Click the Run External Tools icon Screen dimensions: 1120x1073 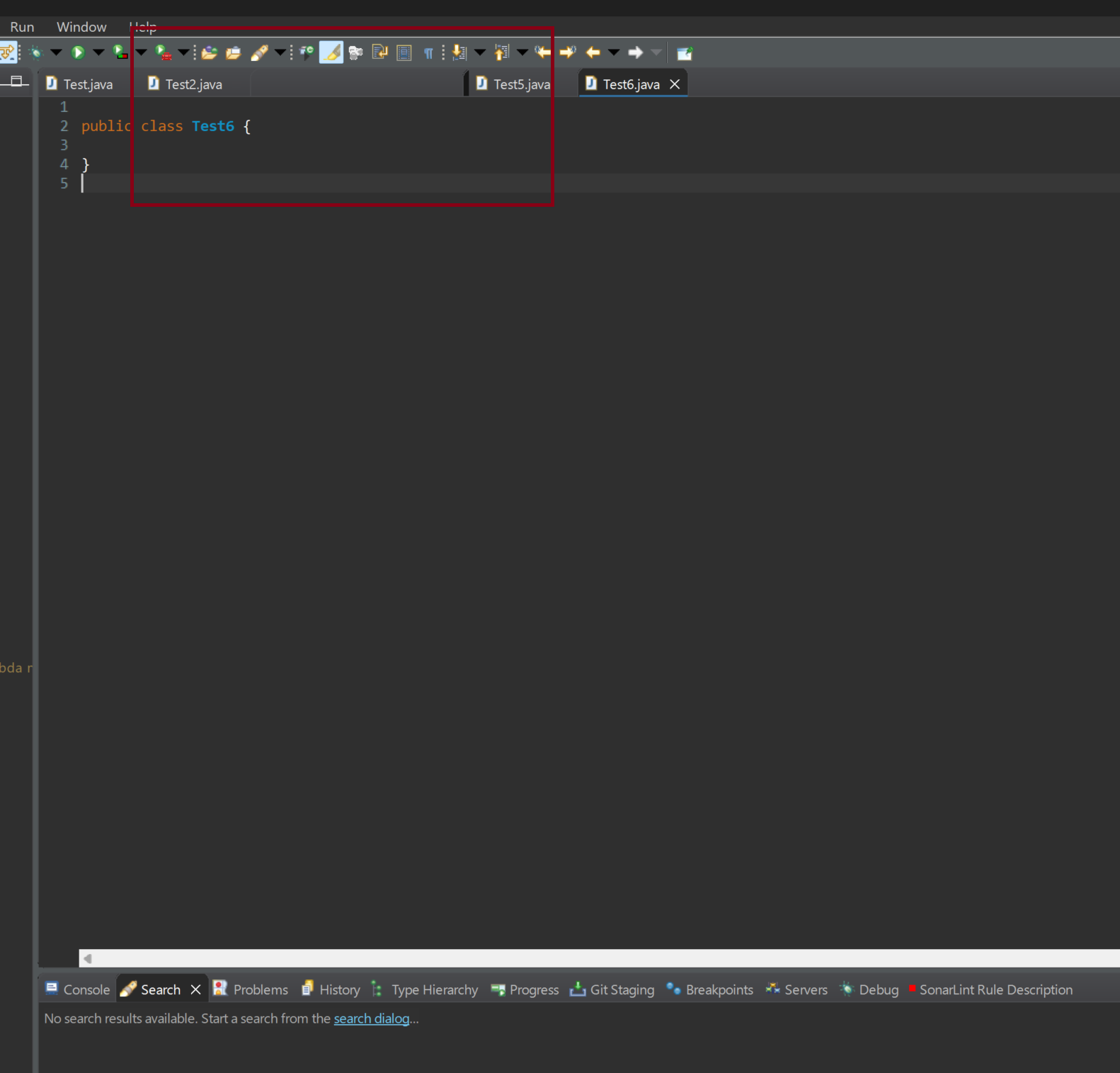coord(164,52)
